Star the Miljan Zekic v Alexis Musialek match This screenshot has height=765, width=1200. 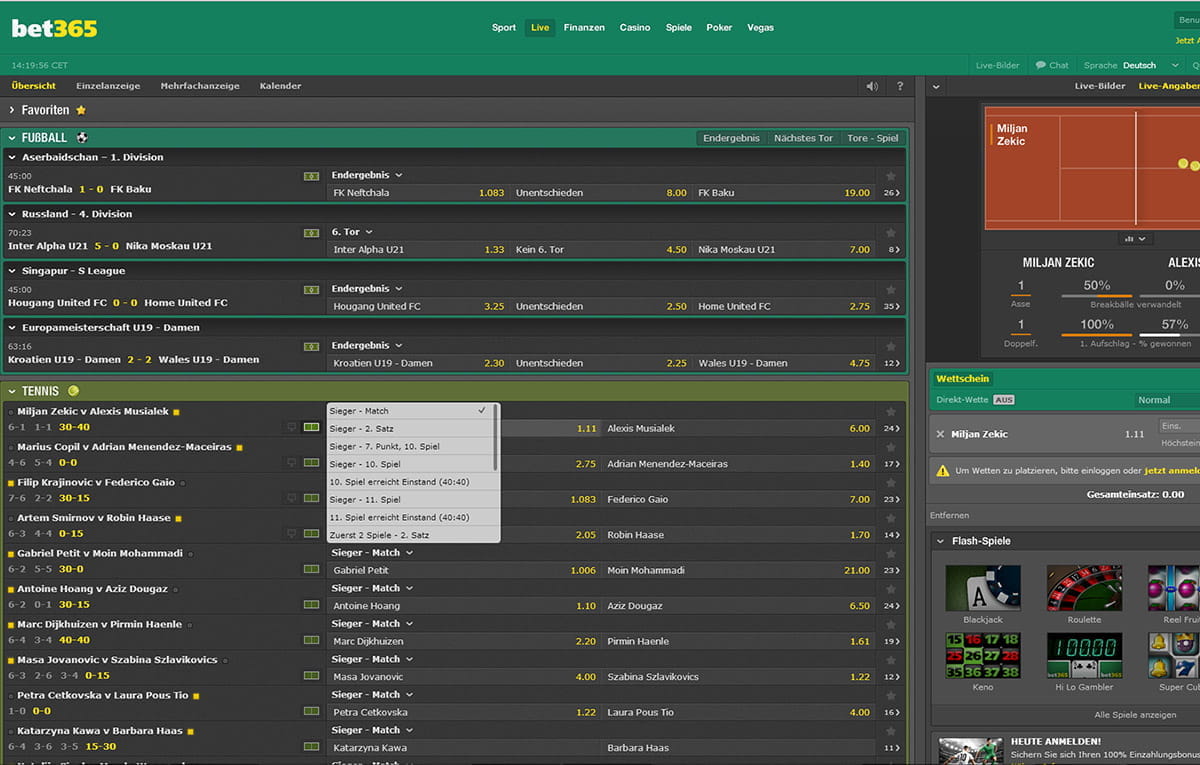pos(890,411)
